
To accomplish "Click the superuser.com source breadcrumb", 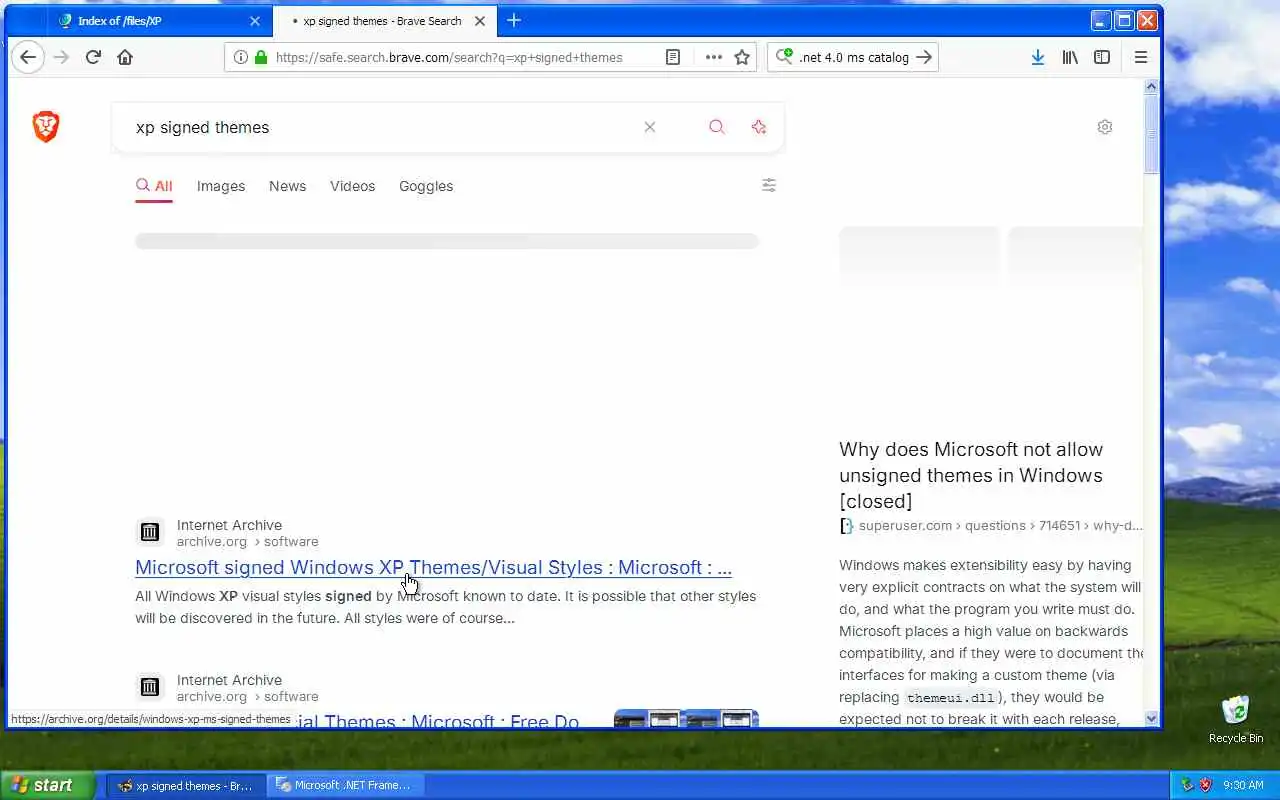I will pyautogui.click(x=1000, y=525).
